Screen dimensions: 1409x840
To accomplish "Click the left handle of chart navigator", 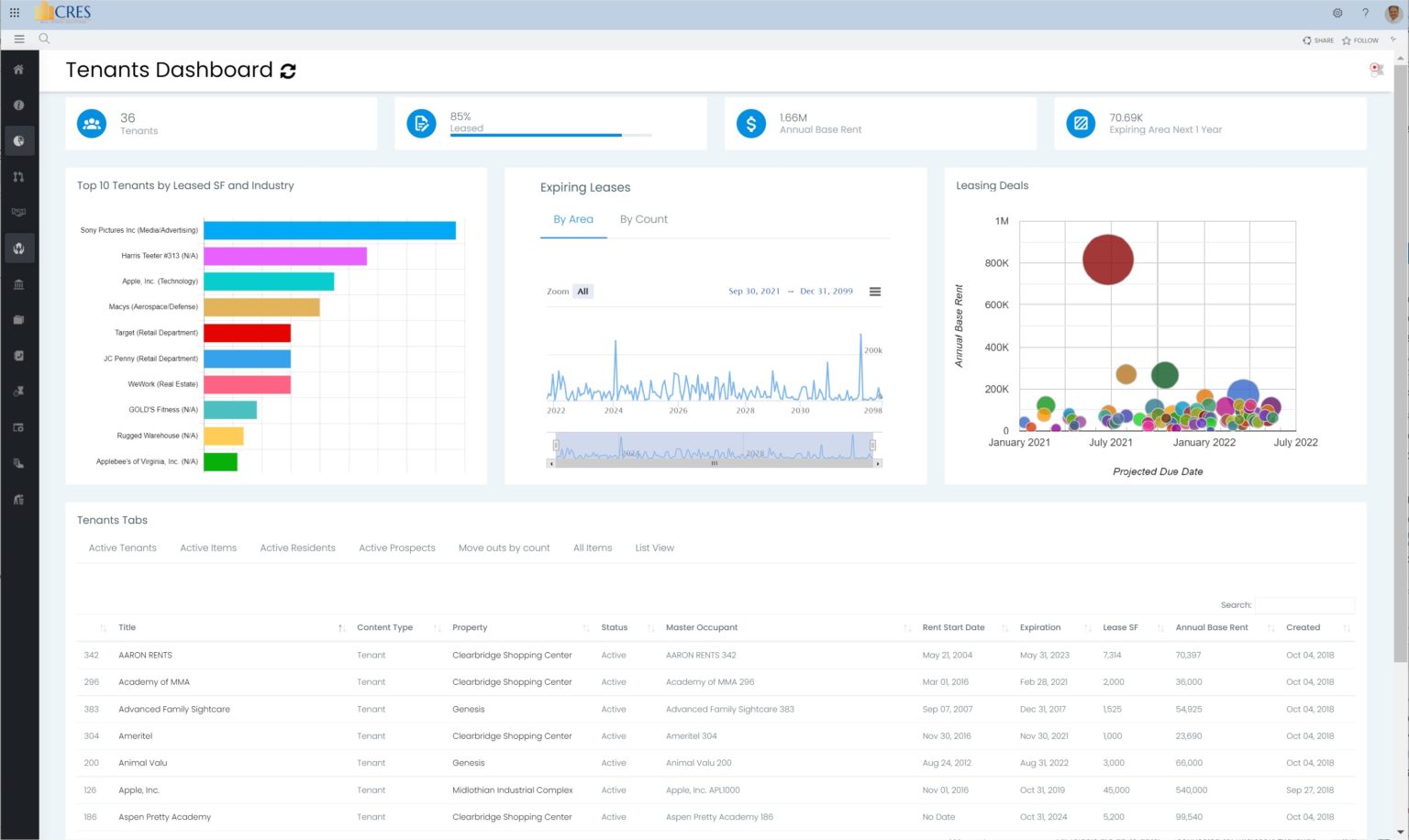I will (x=556, y=445).
